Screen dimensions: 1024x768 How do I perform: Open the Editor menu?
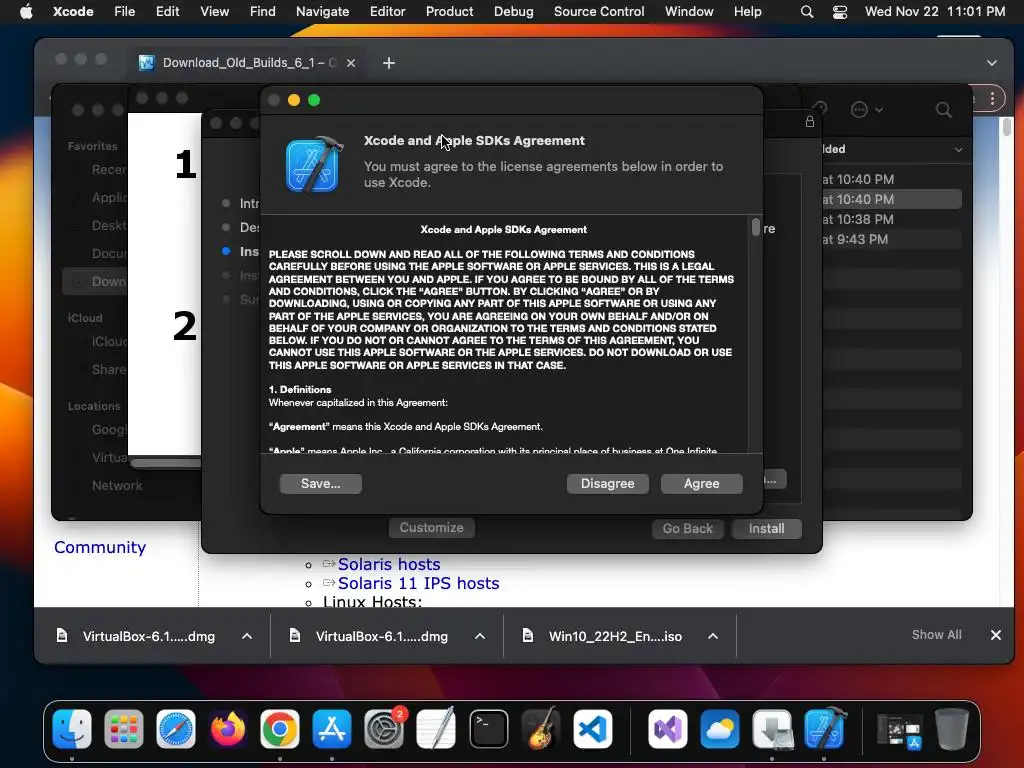tap(387, 11)
